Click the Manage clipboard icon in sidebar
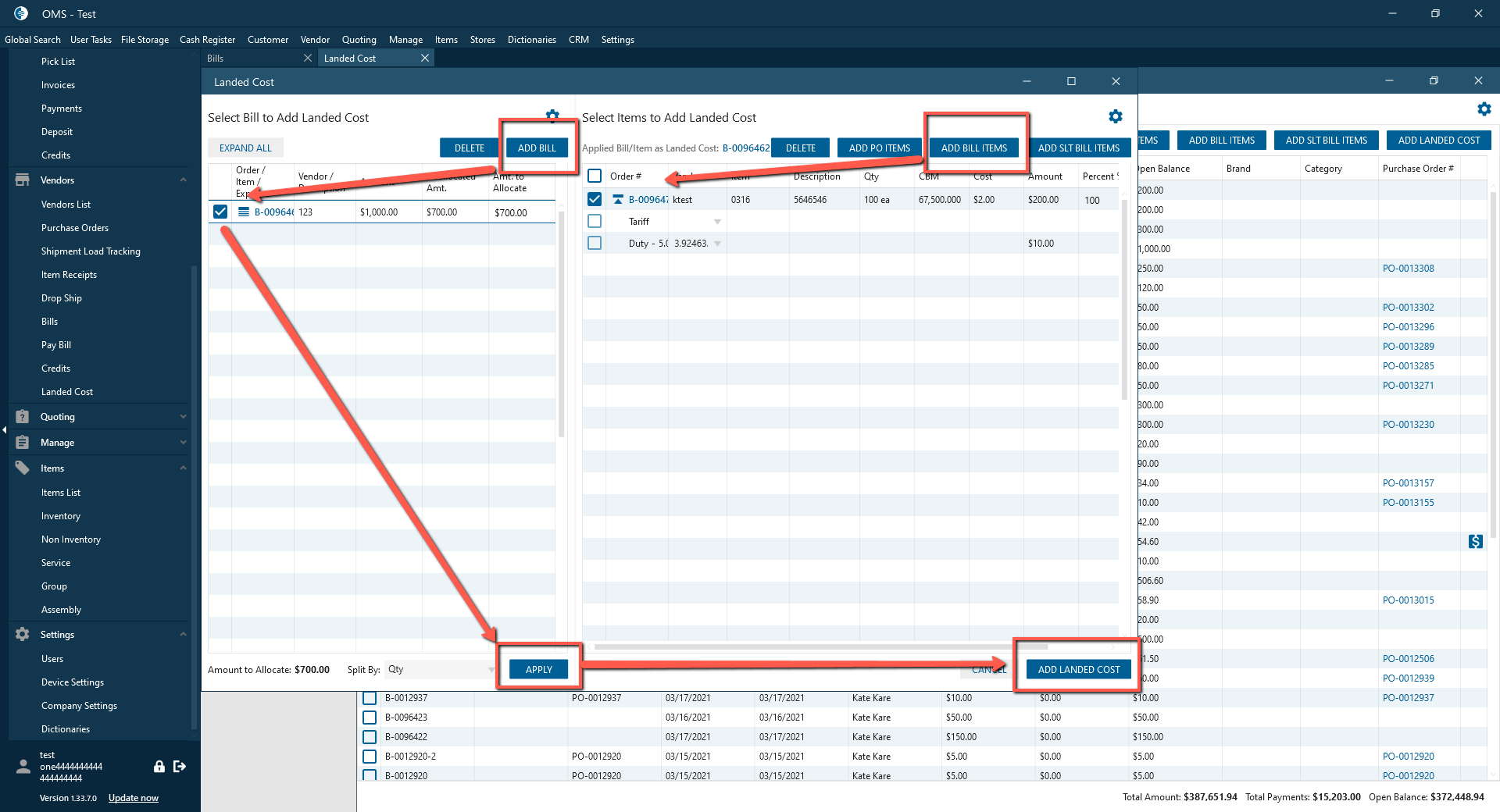The height and width of the screenshot is (812, 1500). pos(22,442)
